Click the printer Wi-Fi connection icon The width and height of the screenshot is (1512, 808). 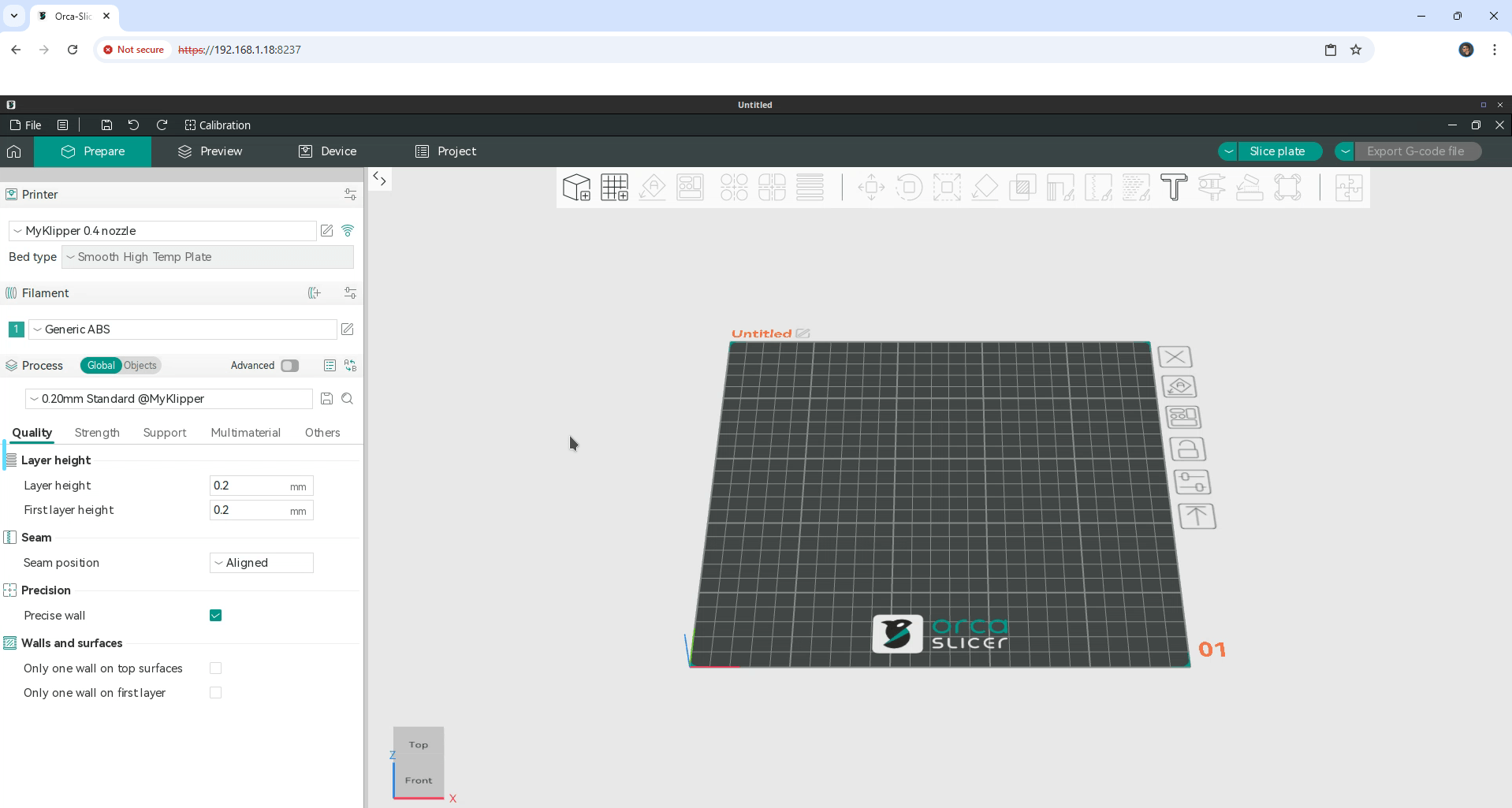(348, 231)
